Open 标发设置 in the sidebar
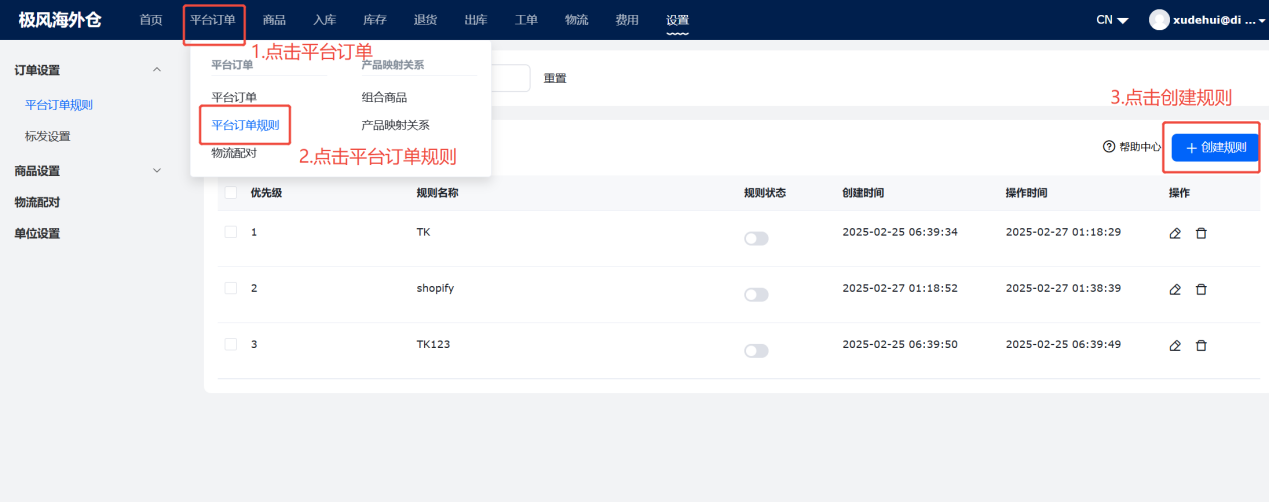This screenshot has width=1269, height=502. point(48,136)
